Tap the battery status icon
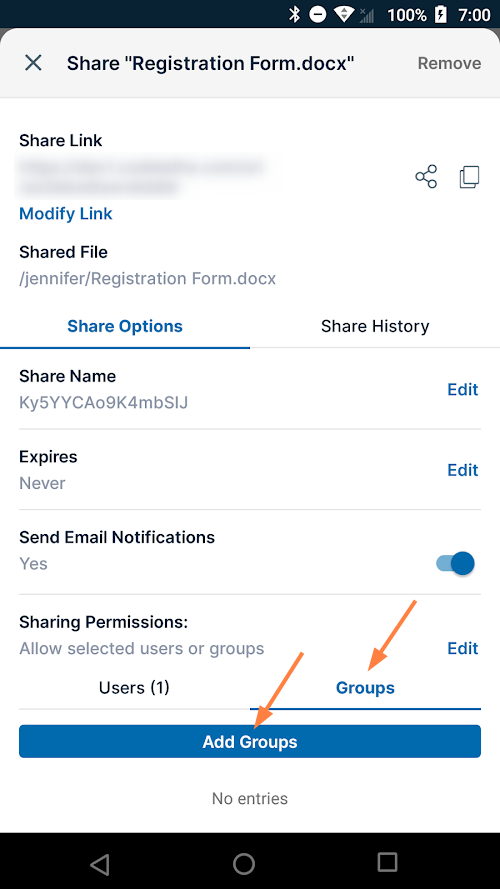The width and height of the screenshot is (500, 889). 440,14
